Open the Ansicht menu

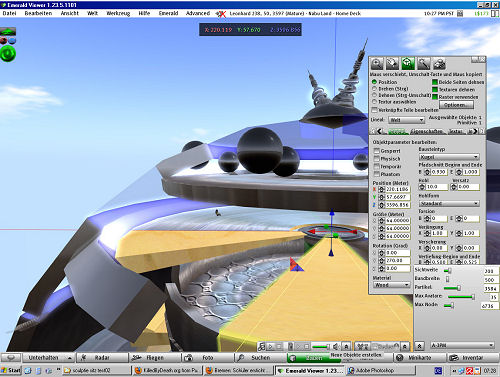point(69,13)
